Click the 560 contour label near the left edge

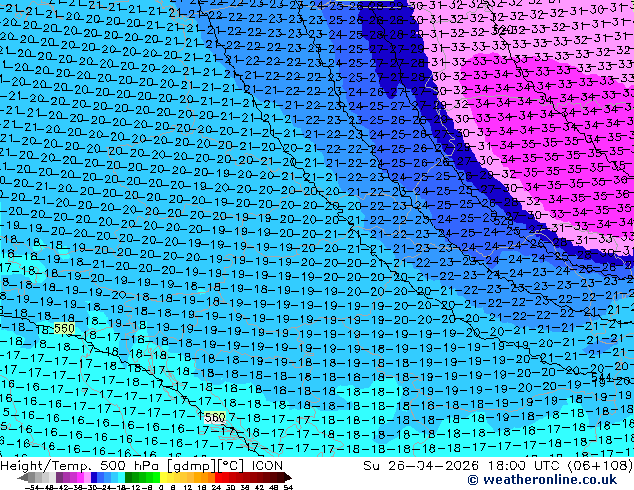tap(64, 329)
